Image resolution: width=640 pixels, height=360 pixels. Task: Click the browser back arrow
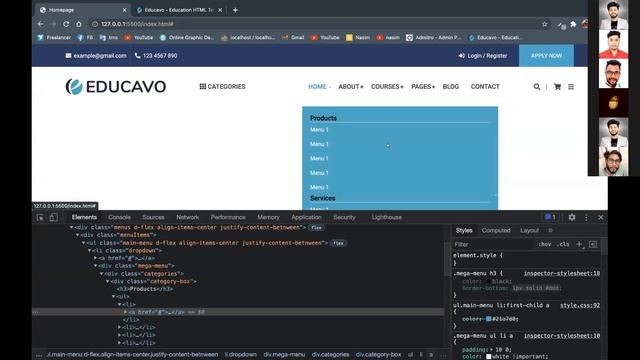point(40,24)
